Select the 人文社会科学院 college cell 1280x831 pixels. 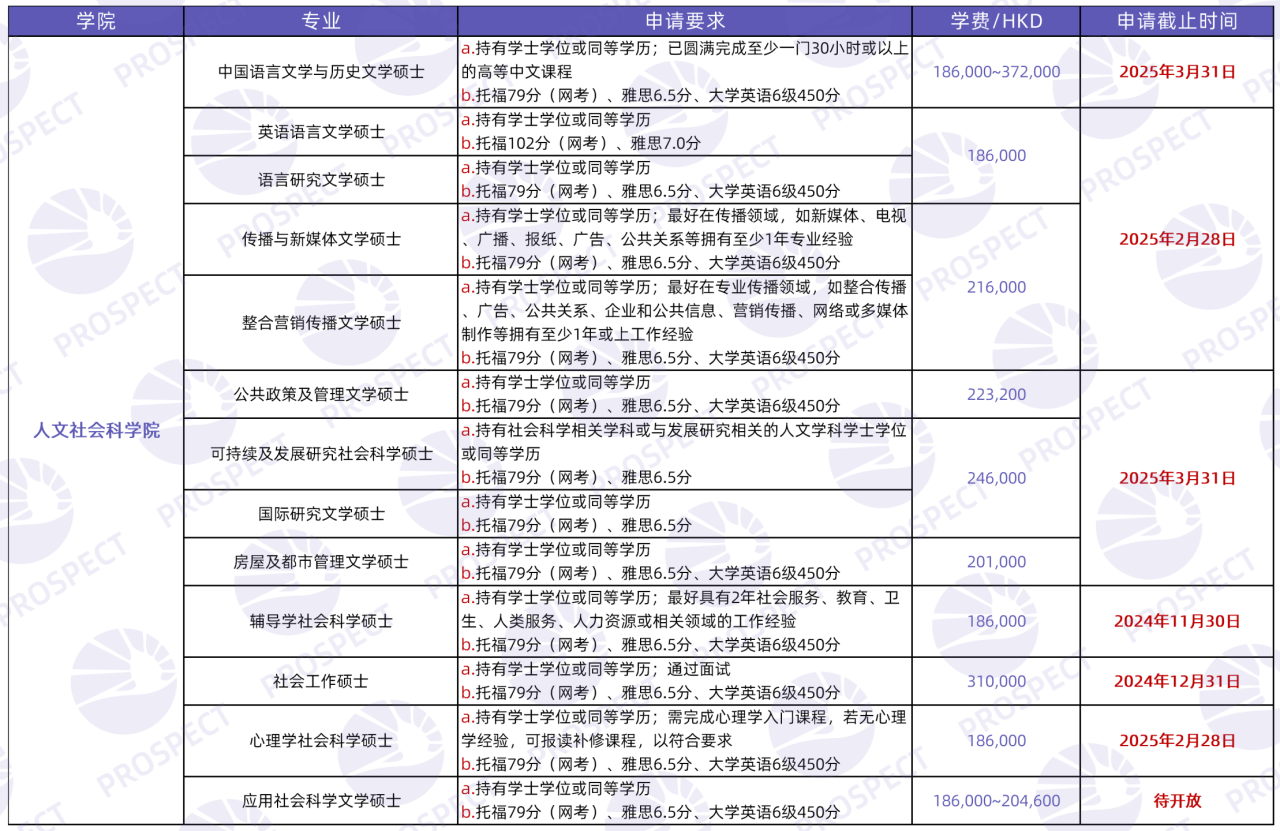pos(96,431)
